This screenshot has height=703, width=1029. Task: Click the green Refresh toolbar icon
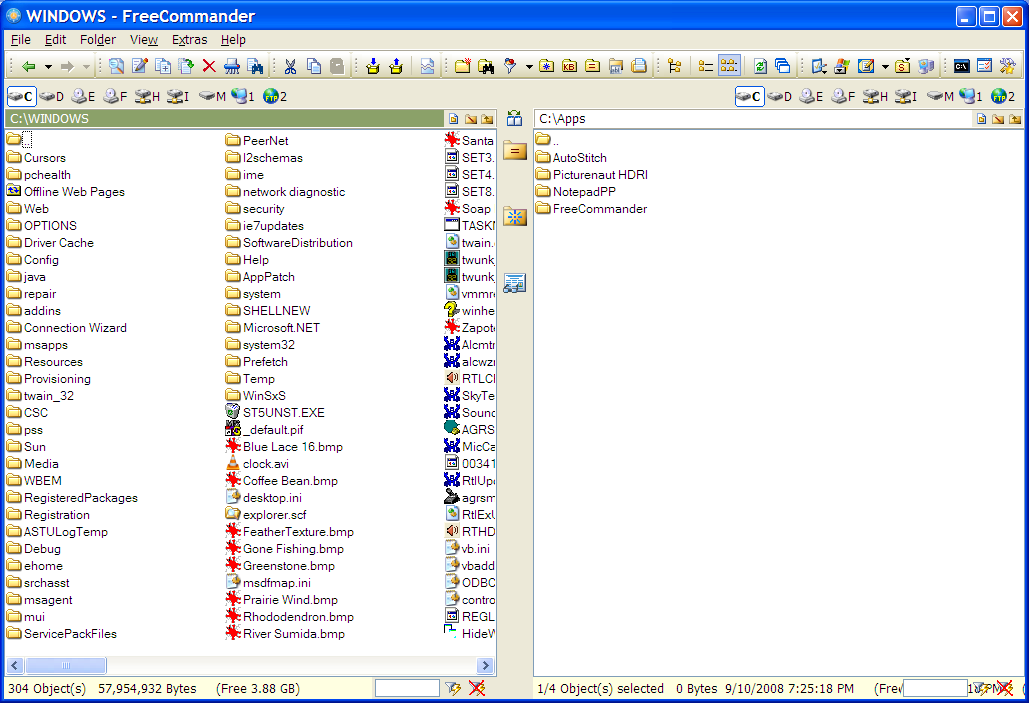[760, 66]
